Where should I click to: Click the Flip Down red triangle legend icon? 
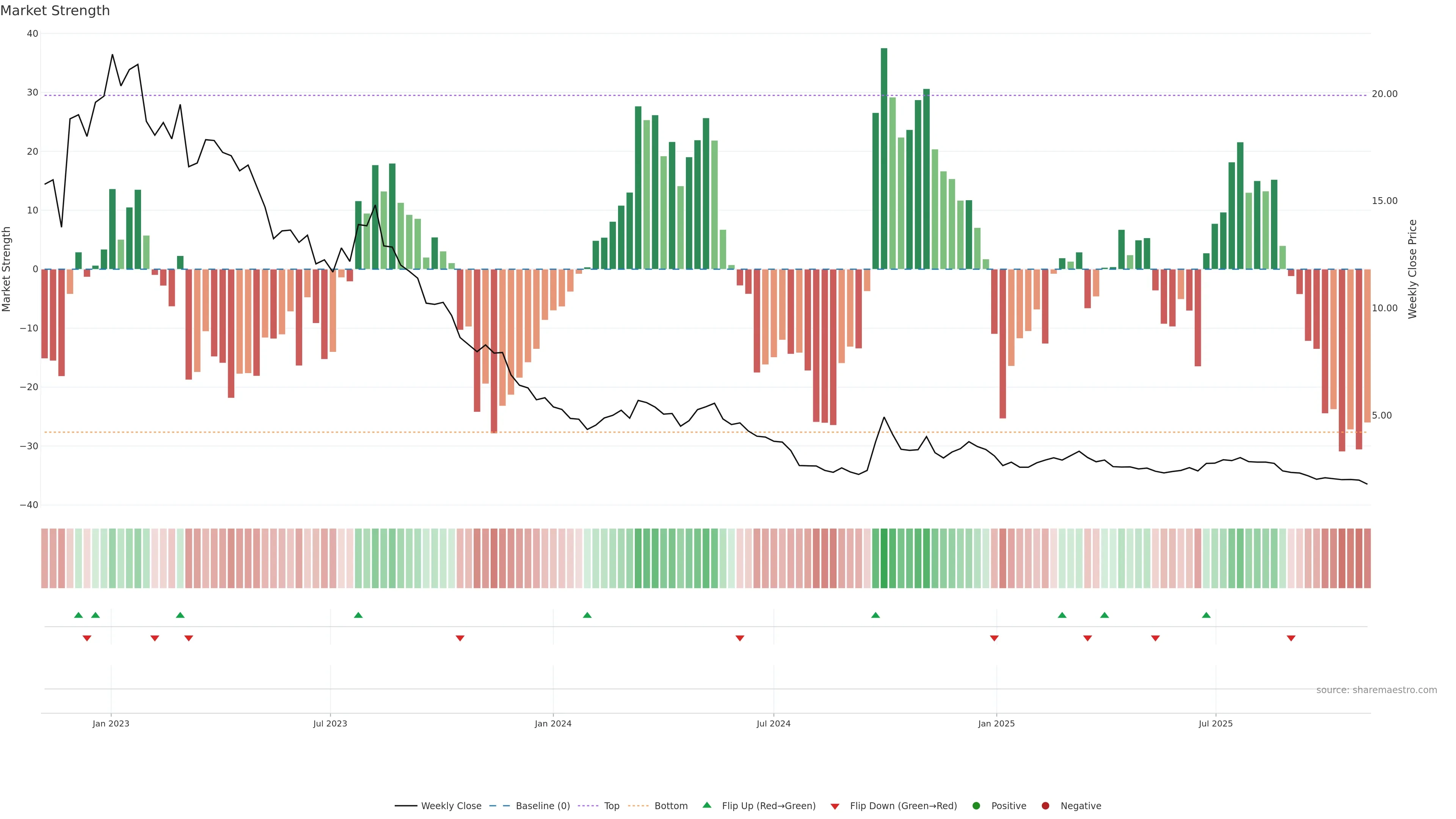click(x=834, y=806)
